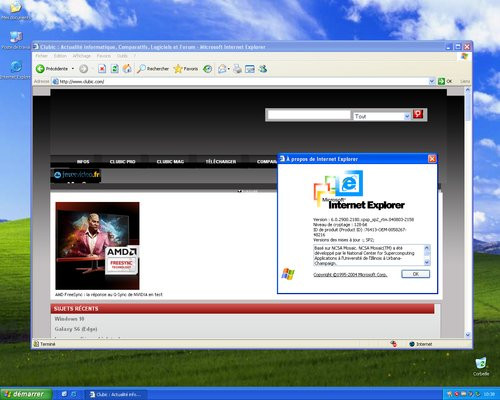Close the À propos de Internet Explorer dialog
The width and height of the screenshot is (500, 400).
(x=432, y=159)
